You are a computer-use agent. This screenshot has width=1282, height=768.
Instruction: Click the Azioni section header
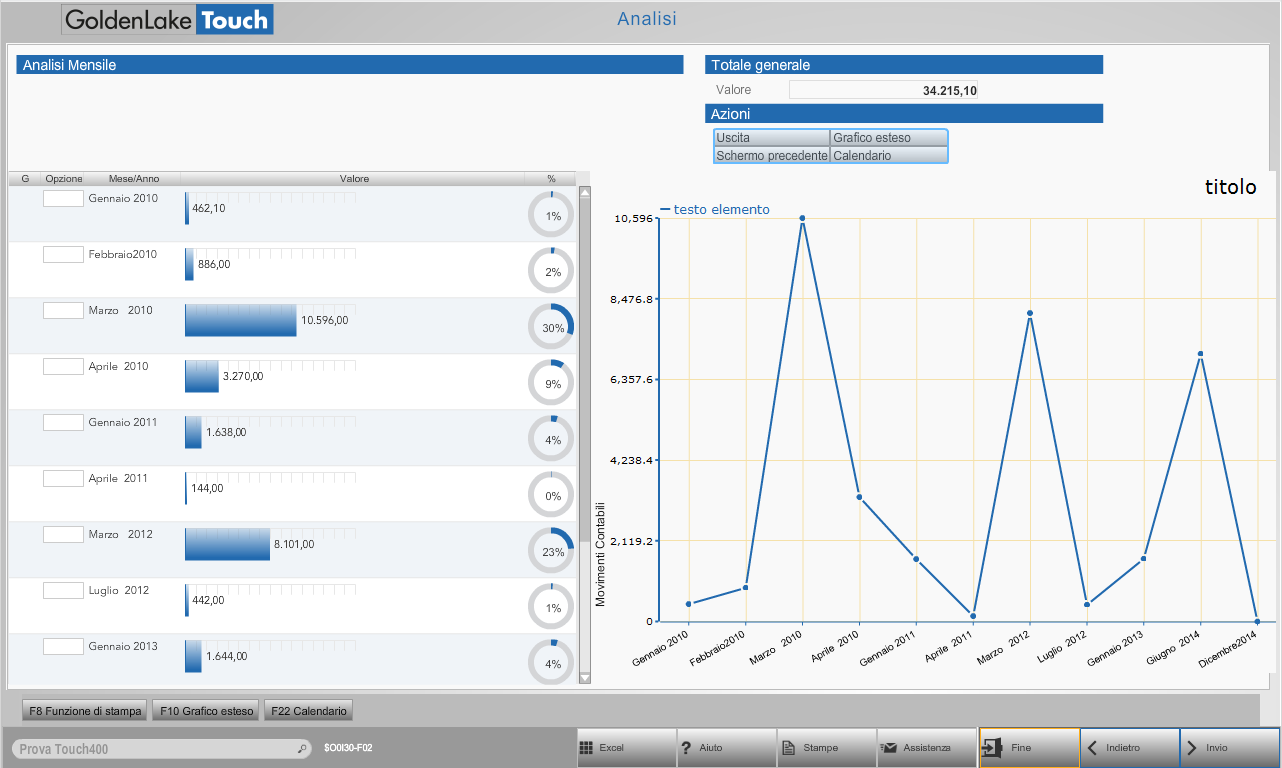coord(904,114)
